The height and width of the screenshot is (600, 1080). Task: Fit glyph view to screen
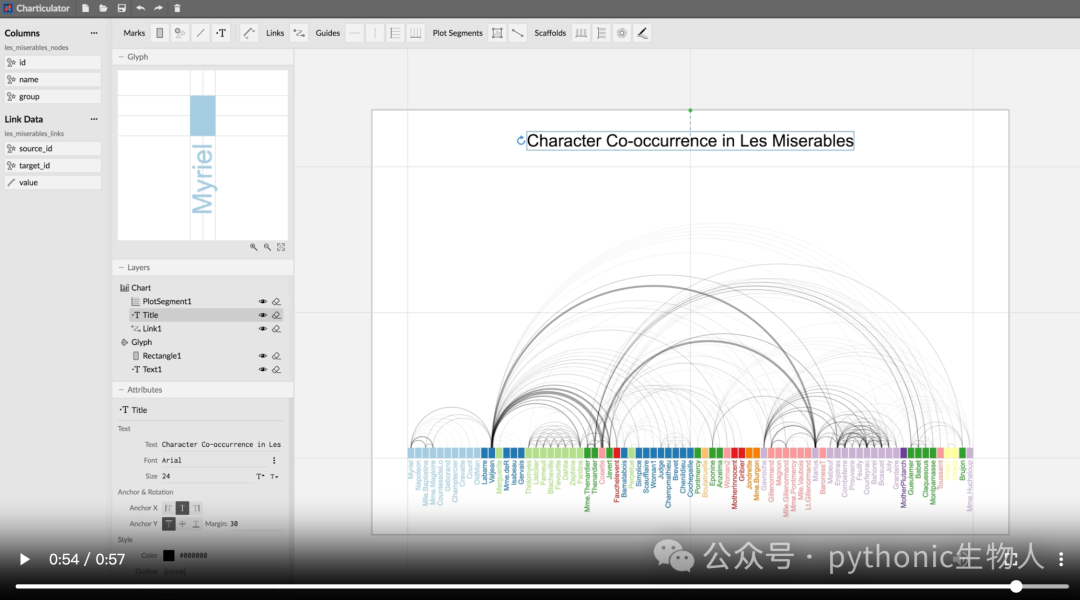(x=281, y=247)
